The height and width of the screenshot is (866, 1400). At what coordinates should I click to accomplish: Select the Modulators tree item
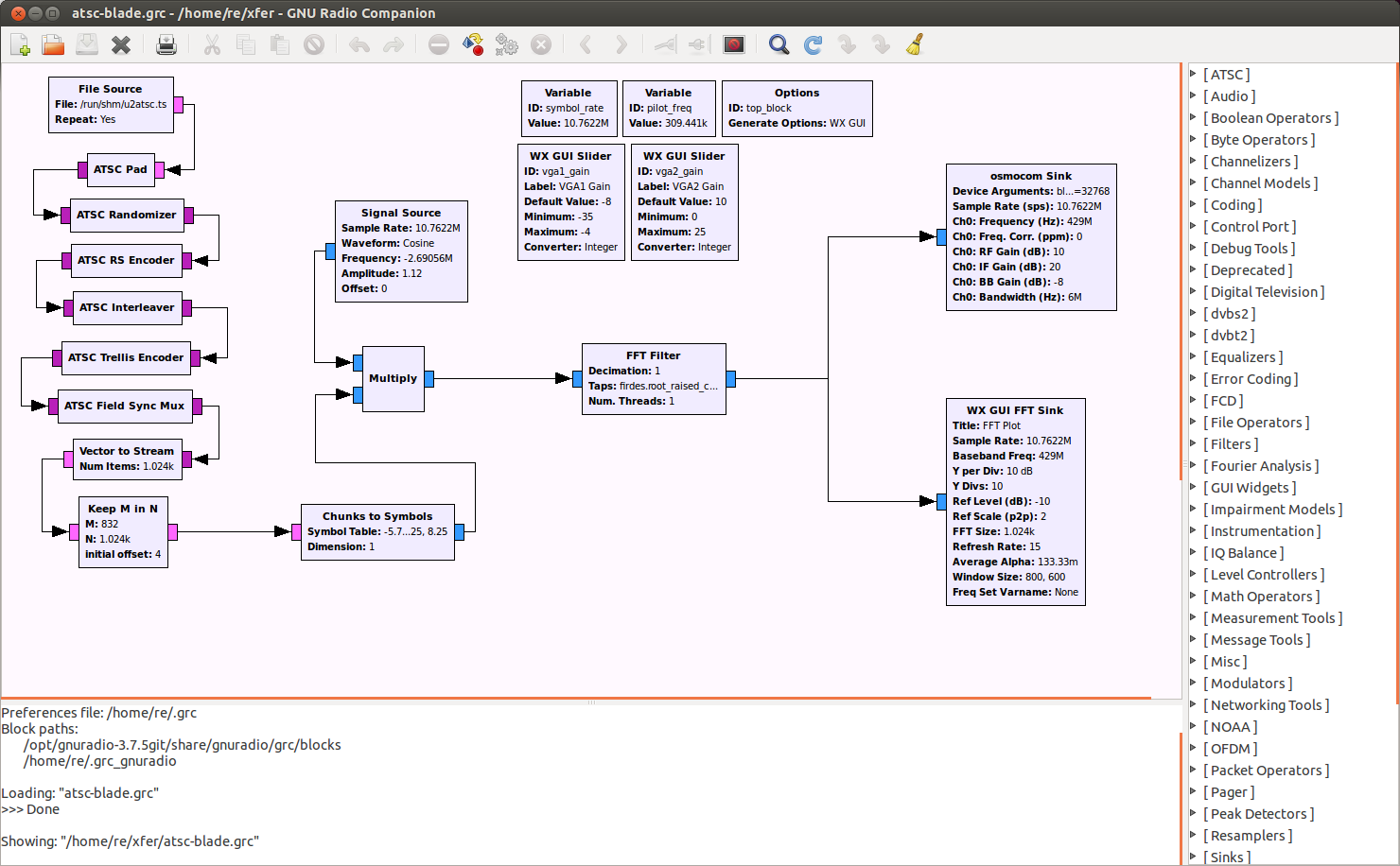coord(1248,684)
